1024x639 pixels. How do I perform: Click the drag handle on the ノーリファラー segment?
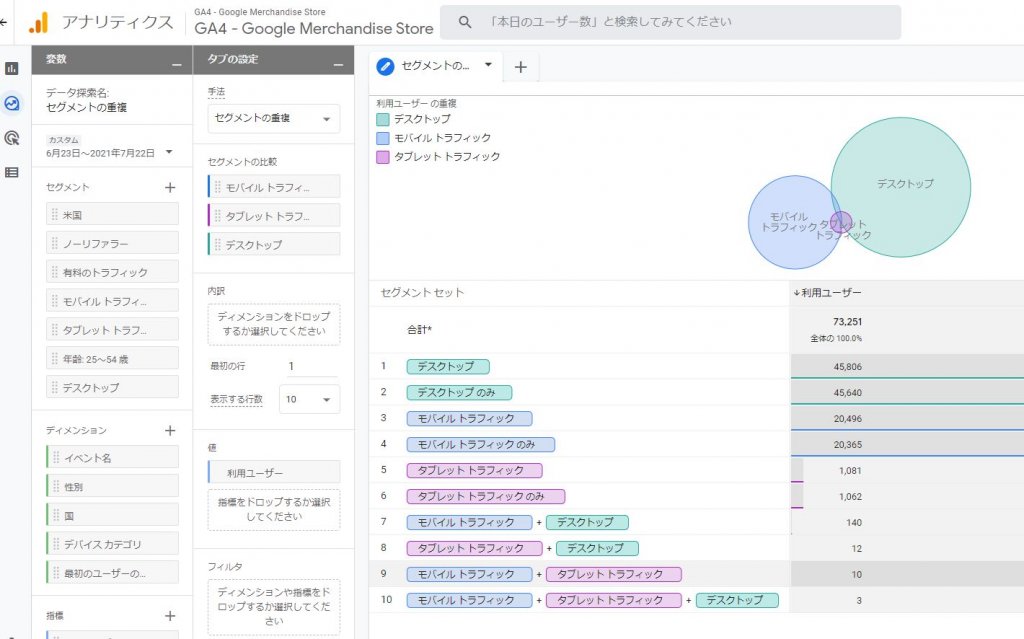pos(55,244)
